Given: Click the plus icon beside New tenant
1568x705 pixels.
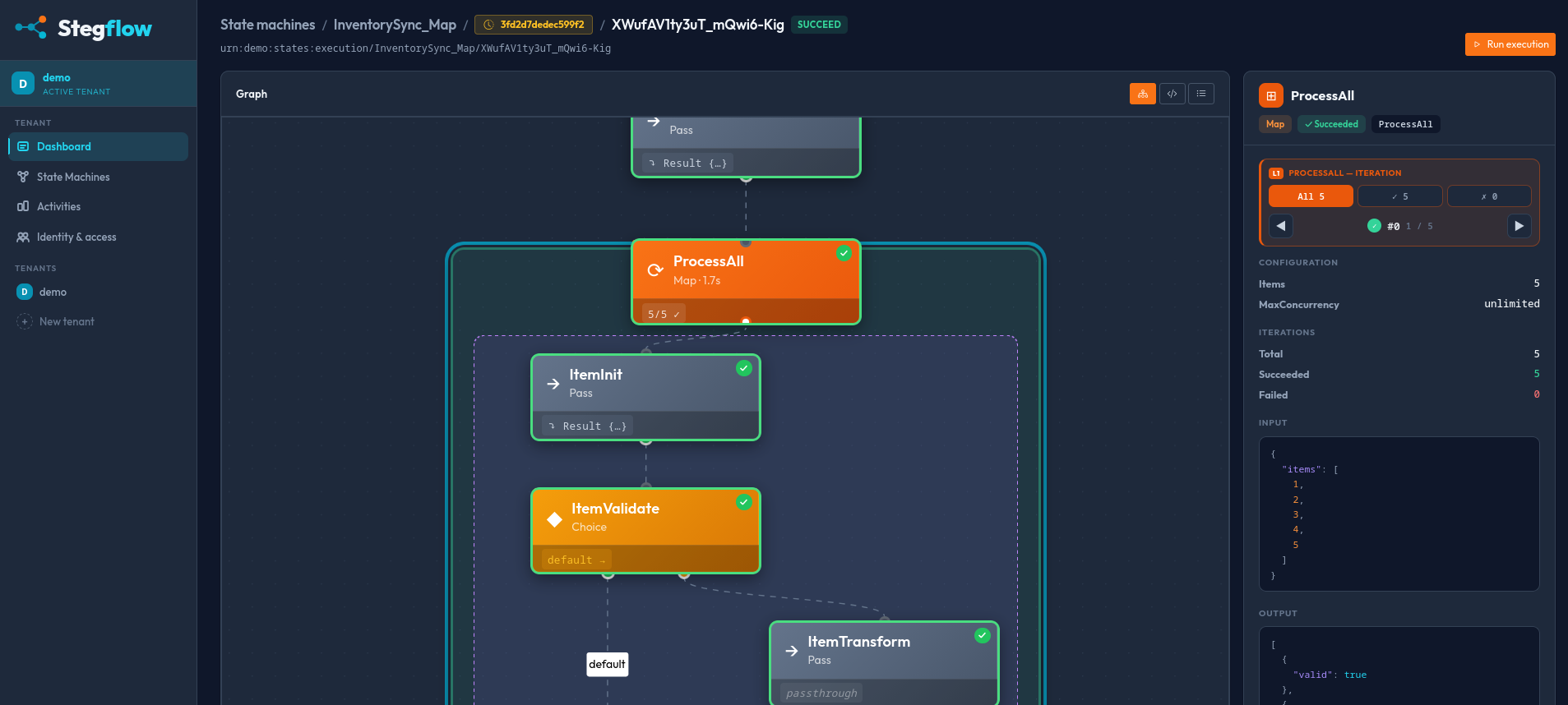Looking at the screenshot, I should [x=25, y=321].
